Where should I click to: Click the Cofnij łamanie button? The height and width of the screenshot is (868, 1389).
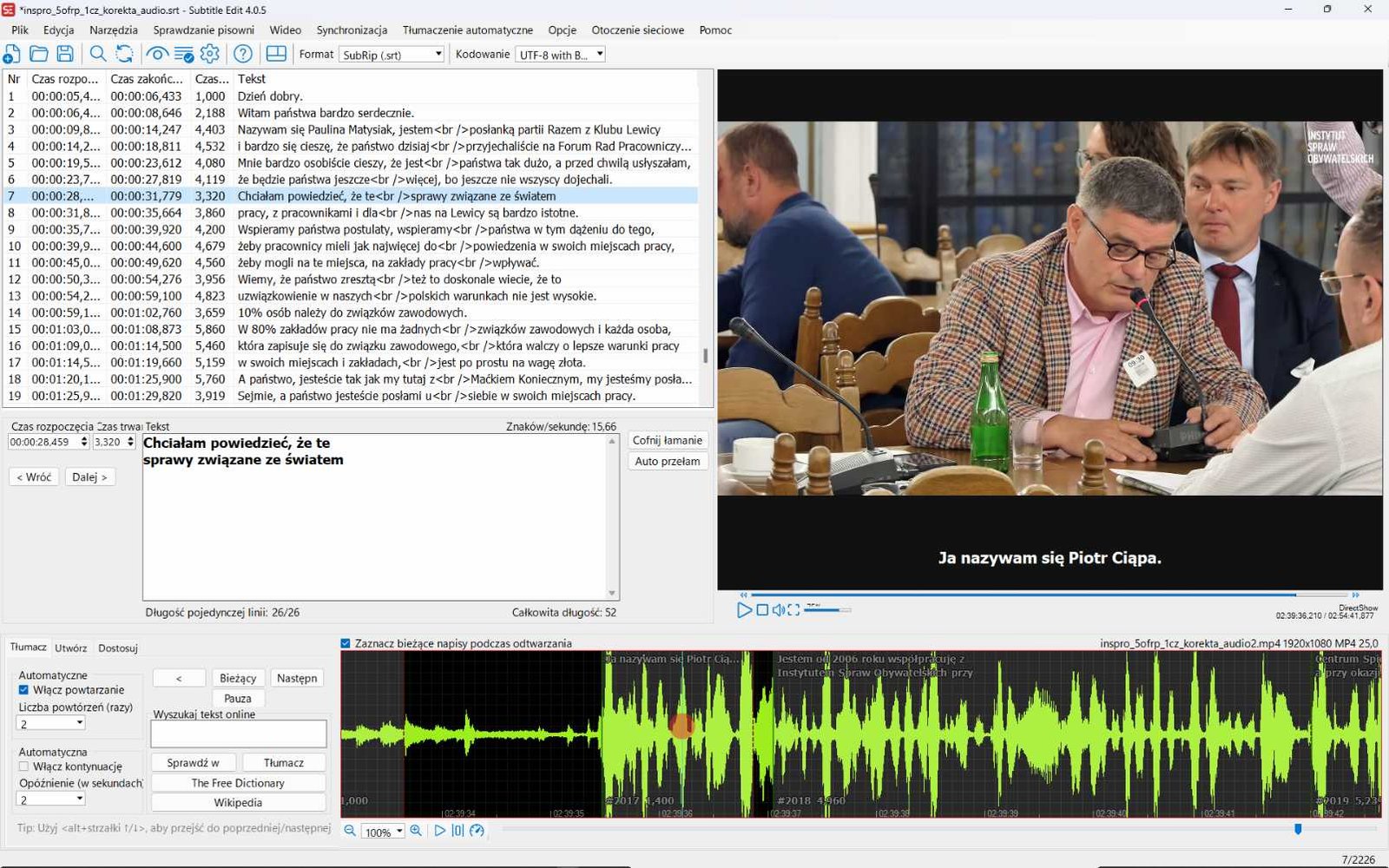click(x=667, y=440)
